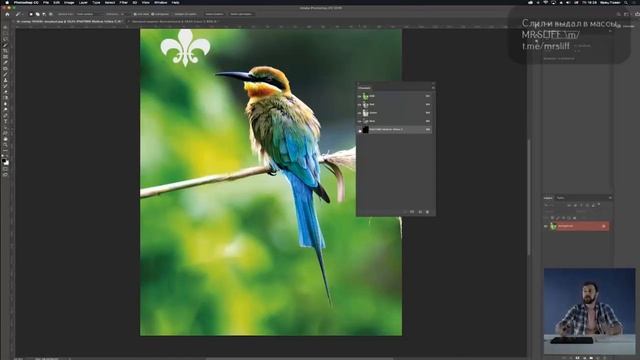Open the Edit menu
The width and height of the screenshot is (640, 360).
click(56, 2)
